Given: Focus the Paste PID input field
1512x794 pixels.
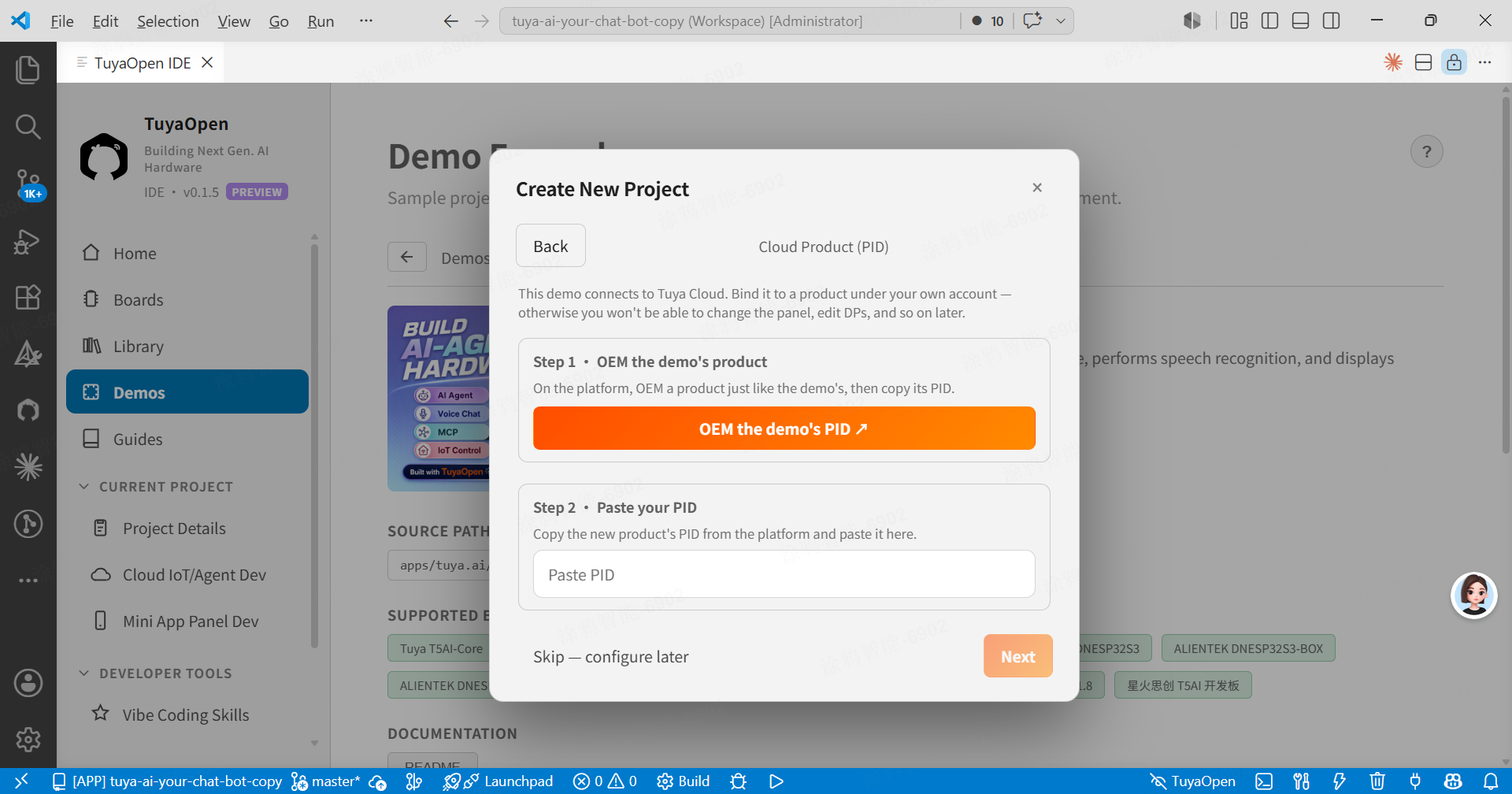Looking at the screenshot, I should 784,574.
